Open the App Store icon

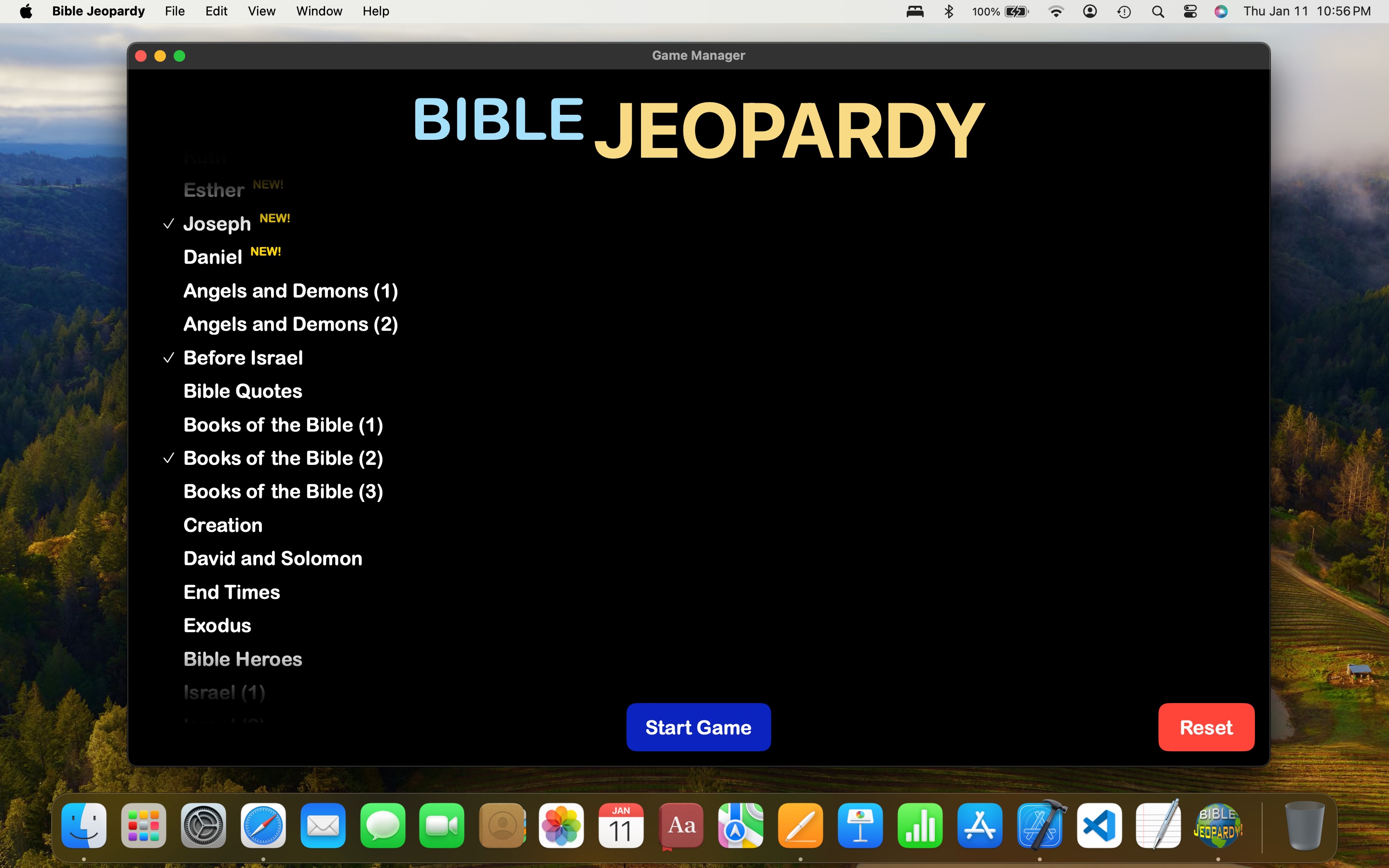980,825
